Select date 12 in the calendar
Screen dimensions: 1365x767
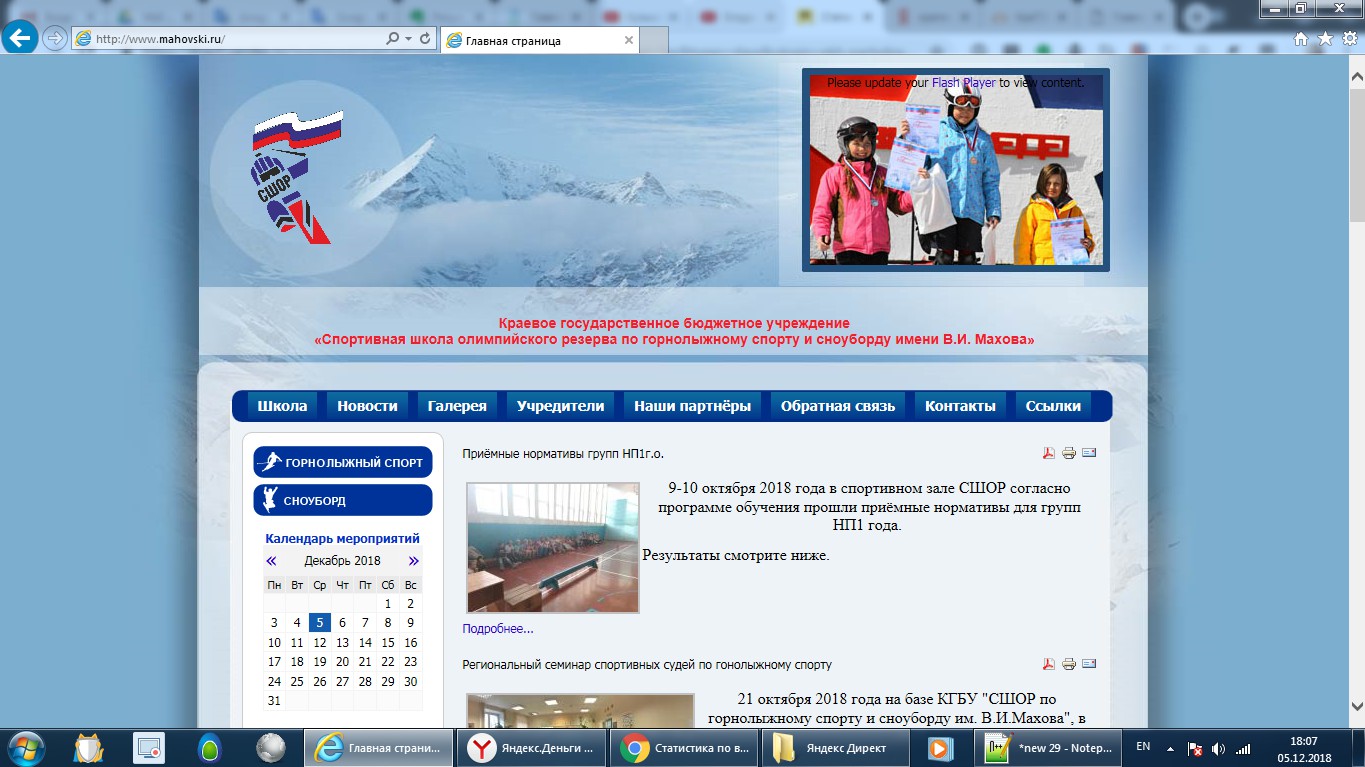pos(320,643)
